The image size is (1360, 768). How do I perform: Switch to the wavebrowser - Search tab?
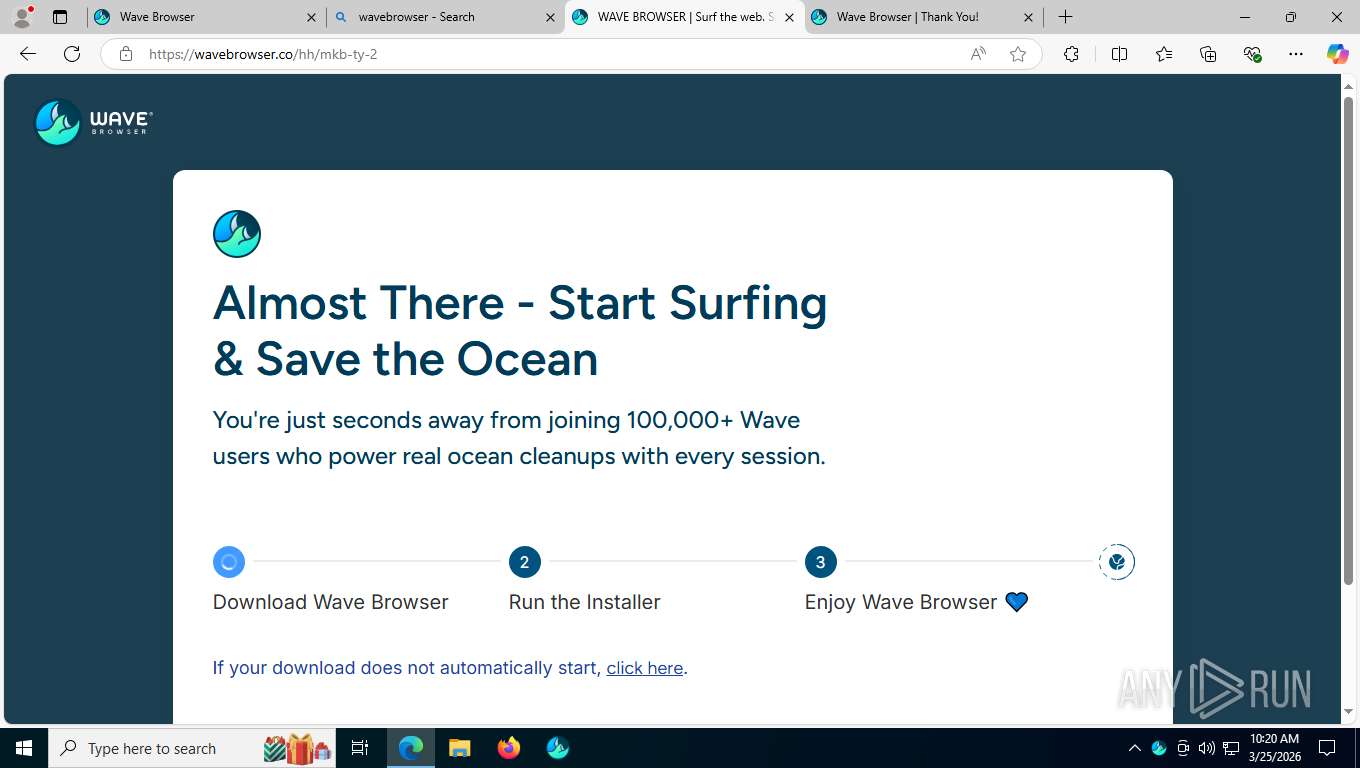click(445, 17)
